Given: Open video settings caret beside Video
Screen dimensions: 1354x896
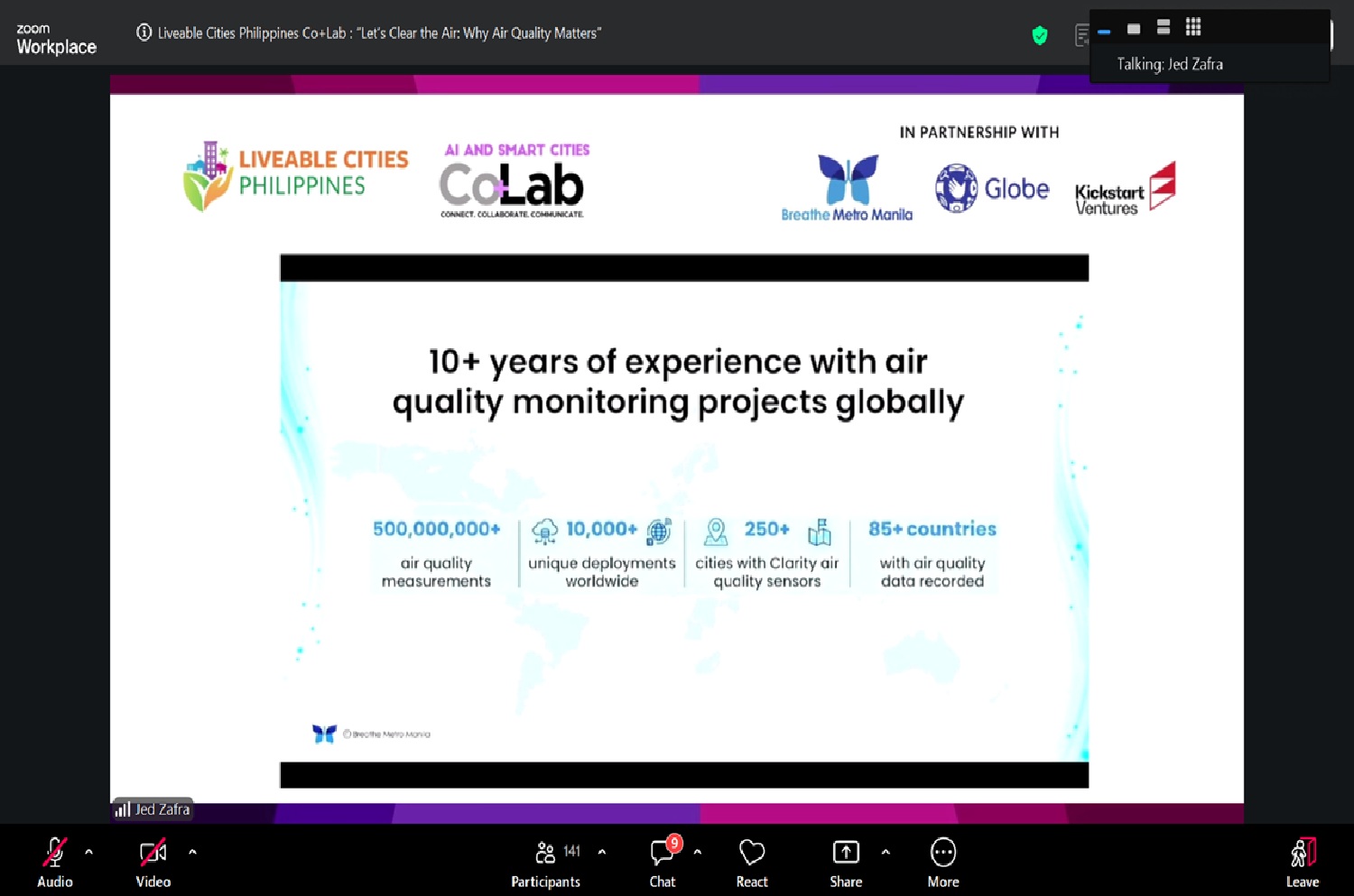Looking at the screenshot, I should [x=192, y=852].
